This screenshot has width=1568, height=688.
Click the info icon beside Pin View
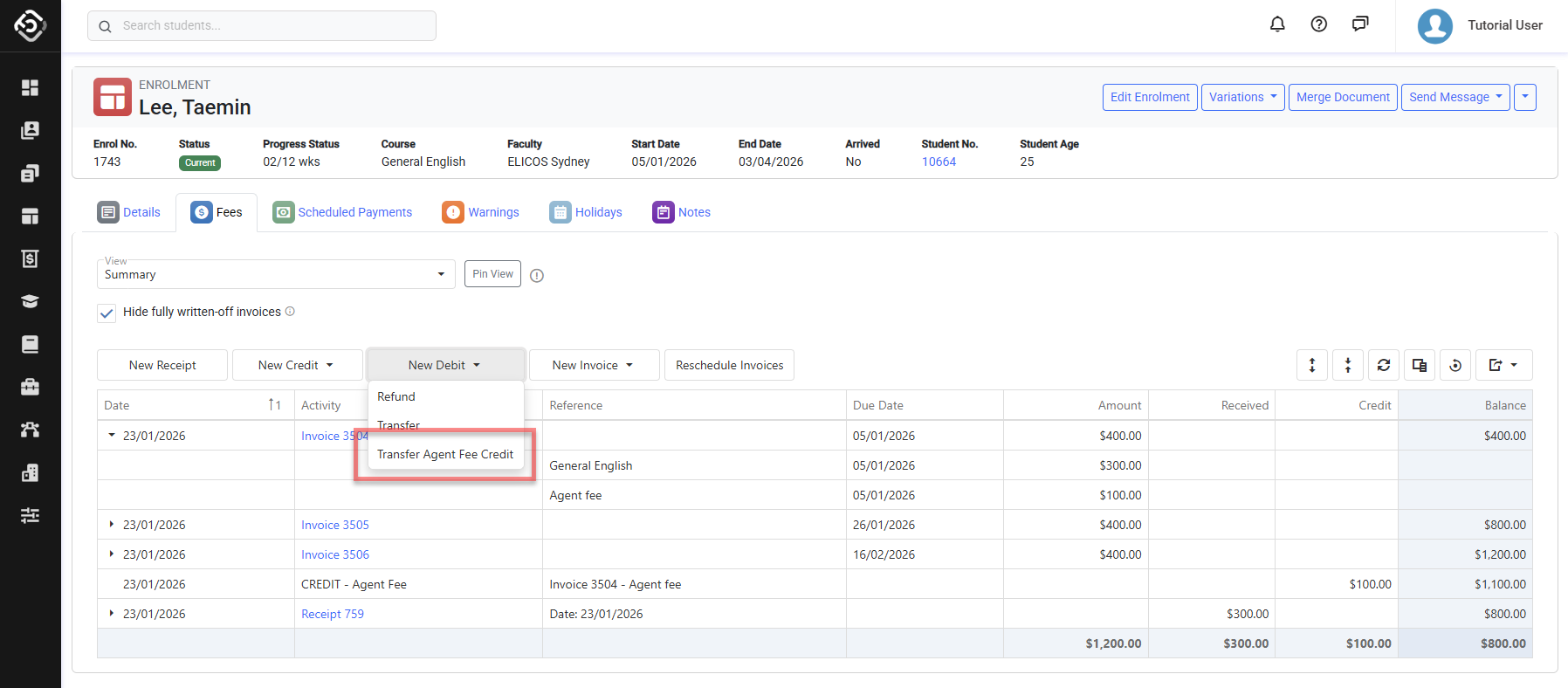537,276
